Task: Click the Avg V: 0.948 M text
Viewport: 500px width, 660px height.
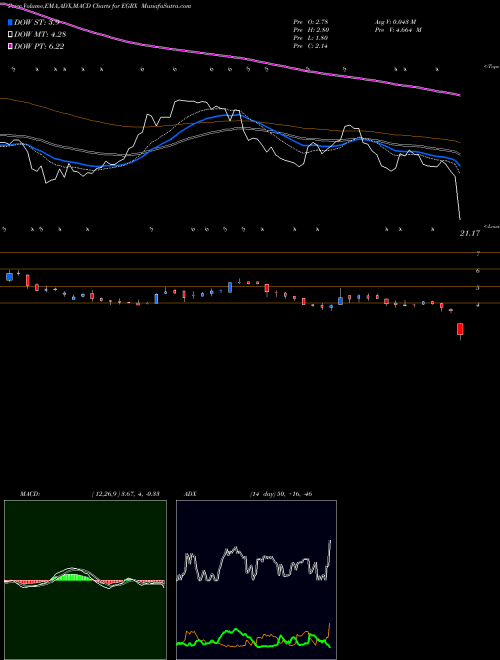Action: (395, 22)
